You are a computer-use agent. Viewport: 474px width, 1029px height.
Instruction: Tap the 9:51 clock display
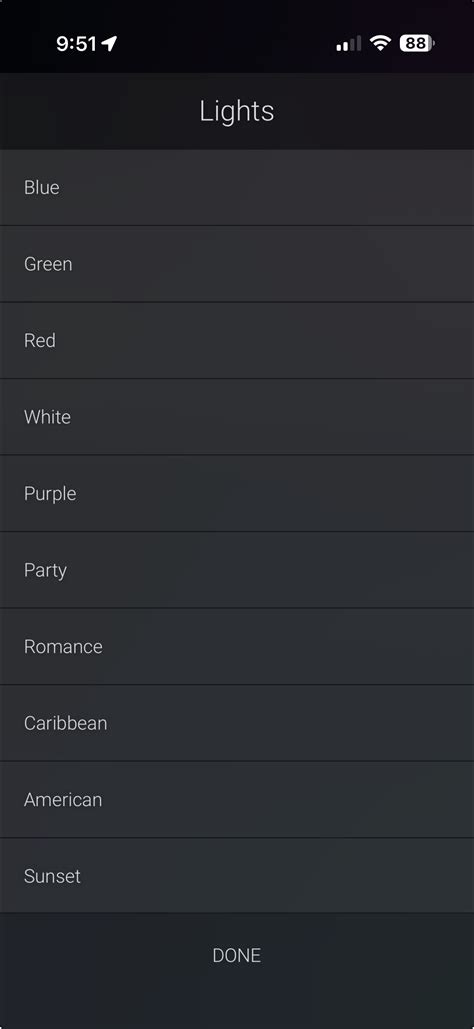pos(77,44)
